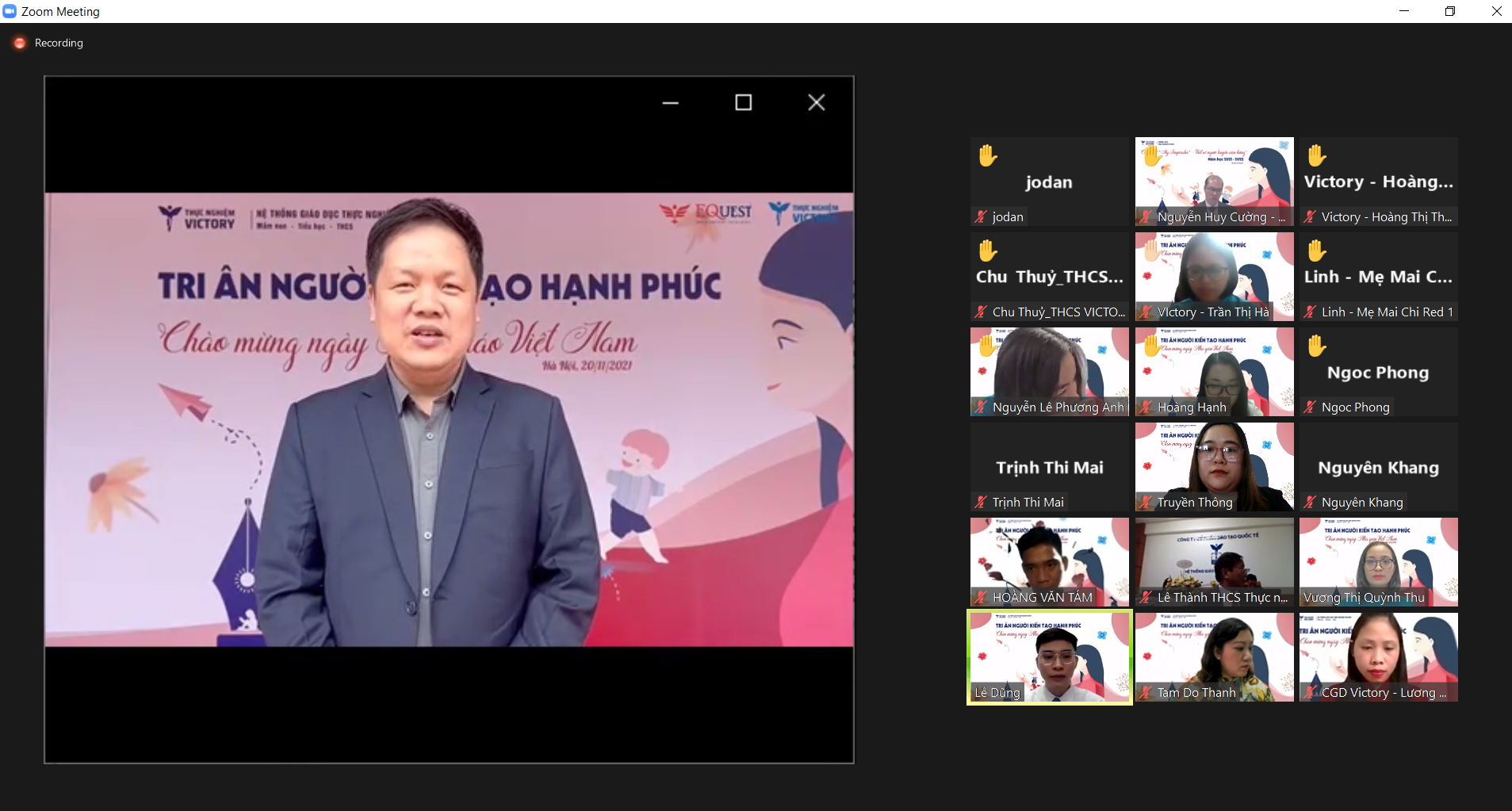Toggle the mute icon beside Tam Do Thanh
The width and height of the screenshot is (1512, 811).
(x=1144, y=692)
